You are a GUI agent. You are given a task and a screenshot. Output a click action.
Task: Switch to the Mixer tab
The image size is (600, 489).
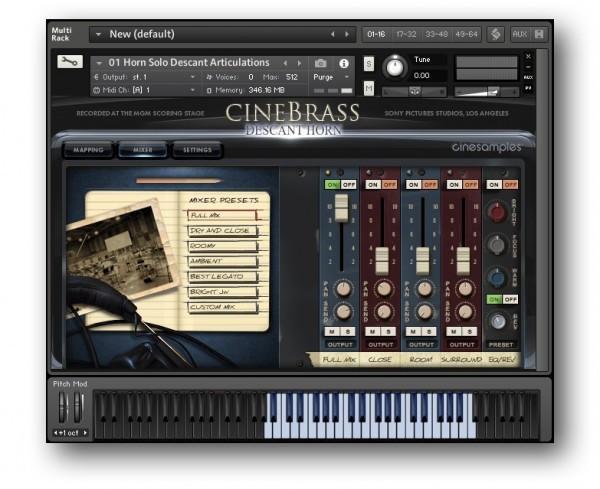[143, 150]
